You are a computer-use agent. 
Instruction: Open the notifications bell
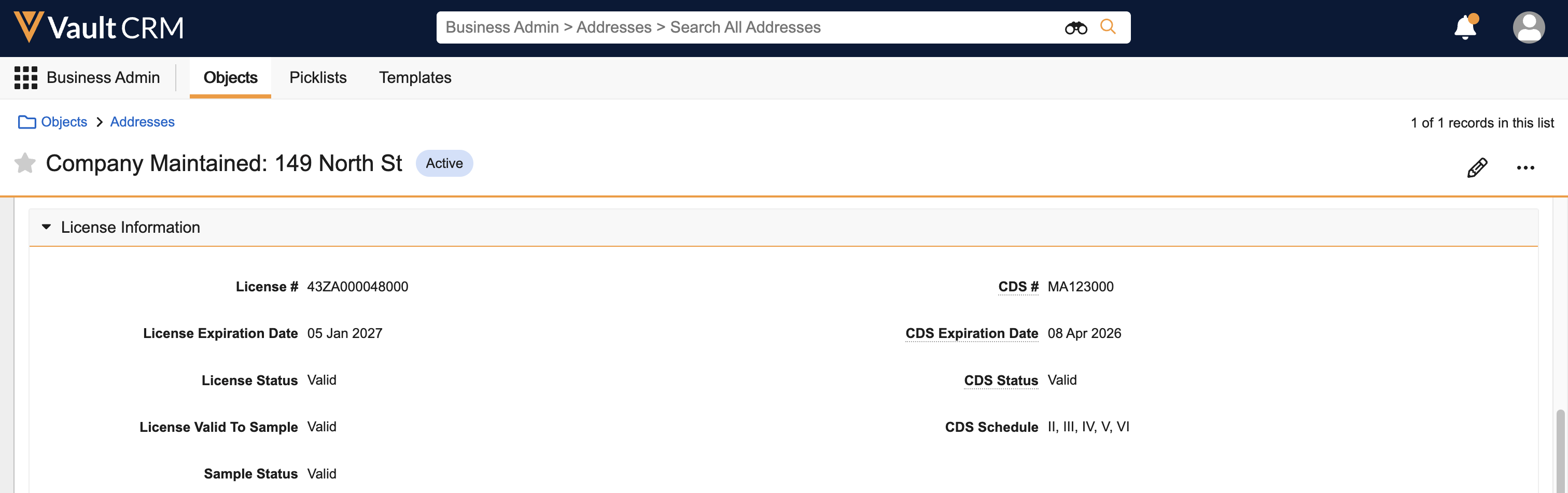(1465, 27)
